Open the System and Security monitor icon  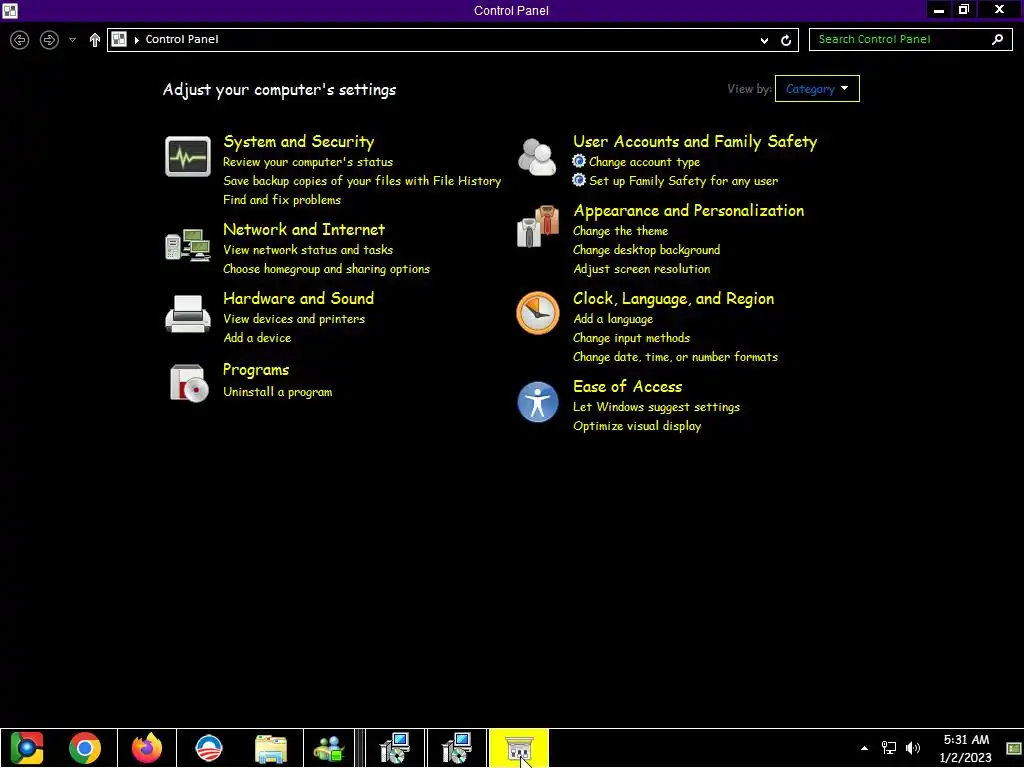pos(188,157)
